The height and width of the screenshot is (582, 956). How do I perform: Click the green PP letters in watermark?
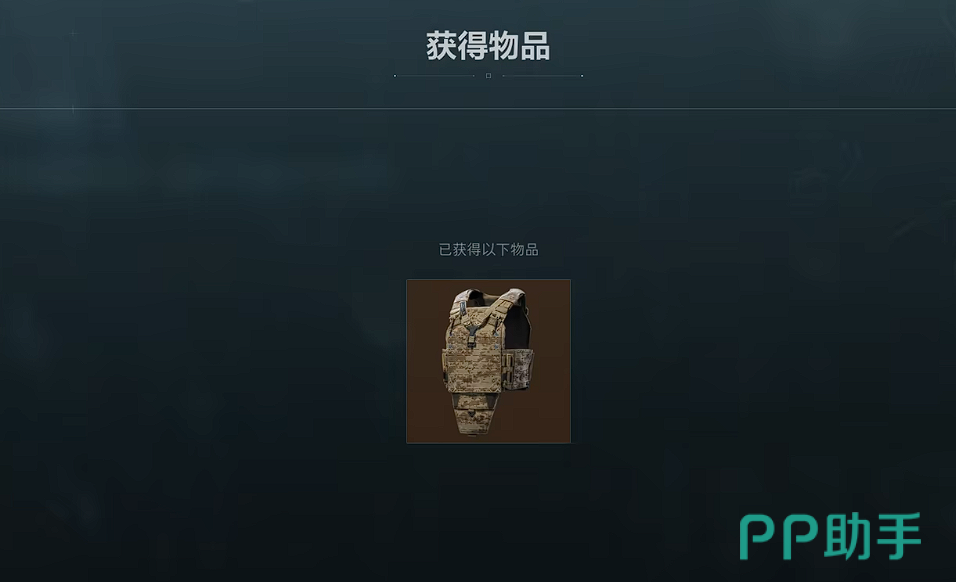(779, 537)
